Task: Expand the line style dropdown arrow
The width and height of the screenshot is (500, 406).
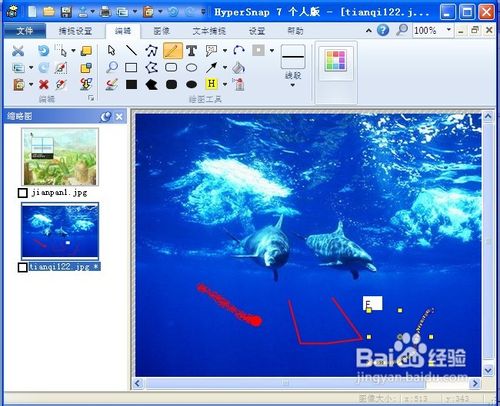Action: pos(293,85)
